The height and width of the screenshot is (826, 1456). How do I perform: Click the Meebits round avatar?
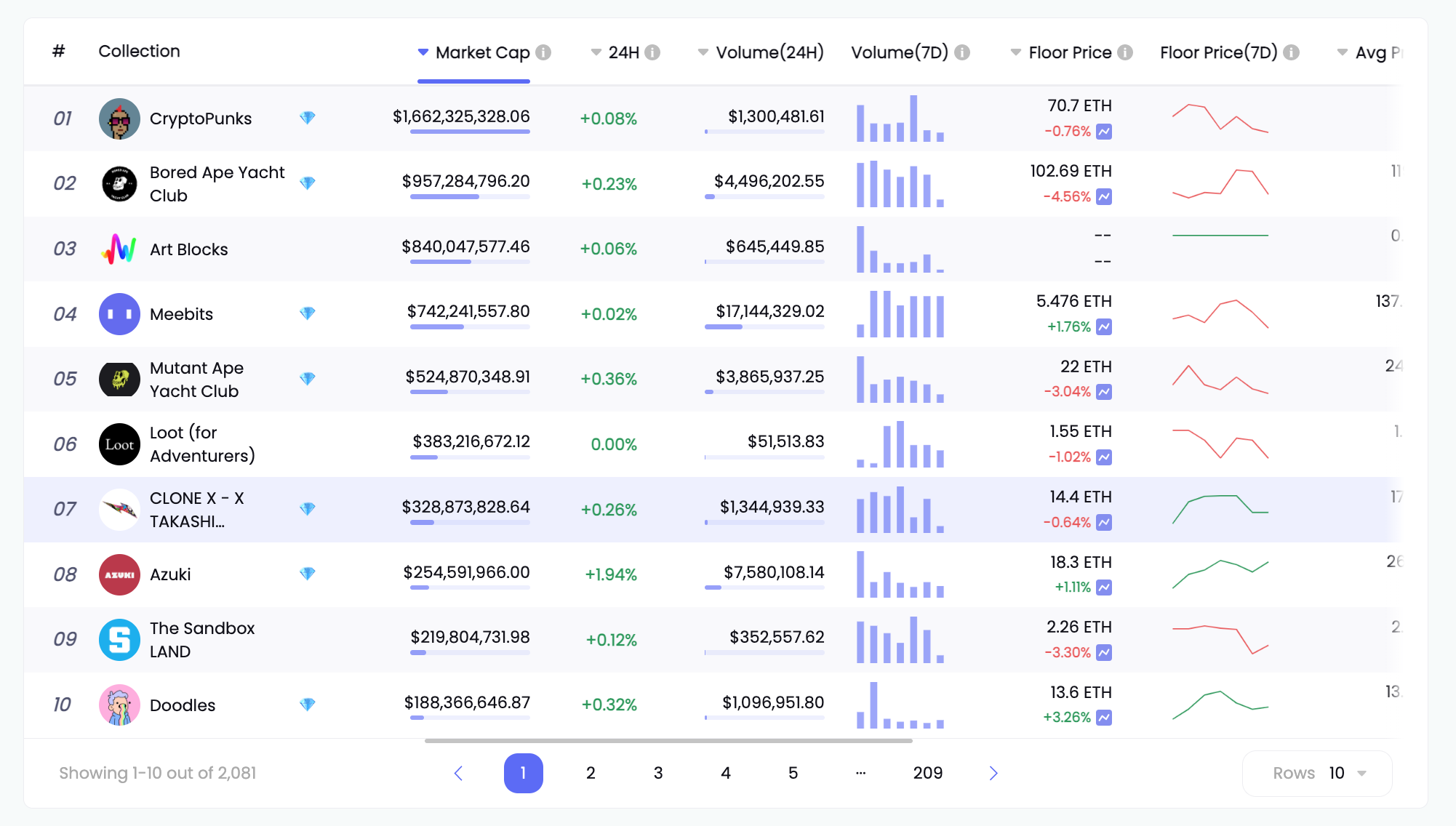tap(119, 314)
